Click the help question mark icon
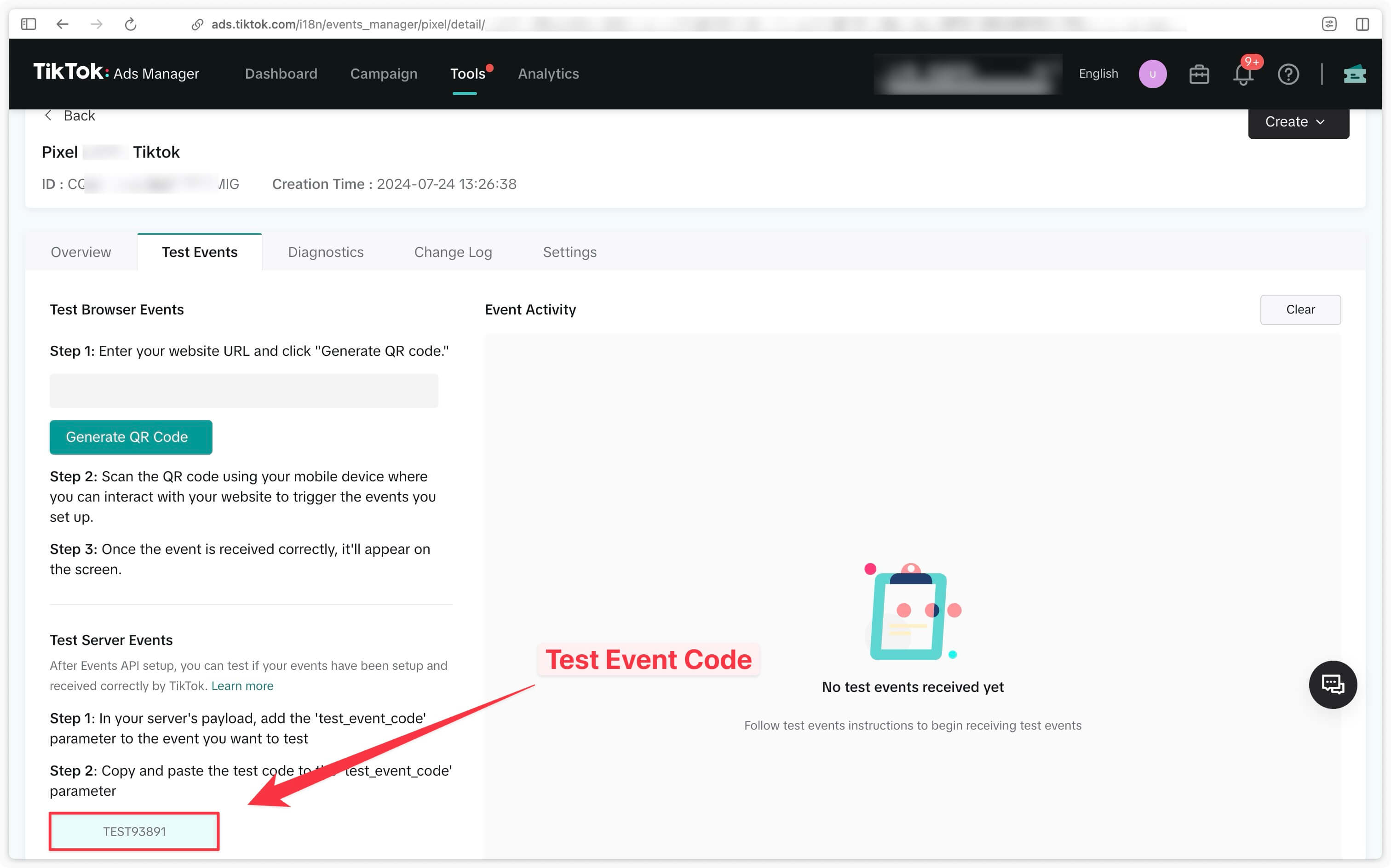 point(1289,73)
